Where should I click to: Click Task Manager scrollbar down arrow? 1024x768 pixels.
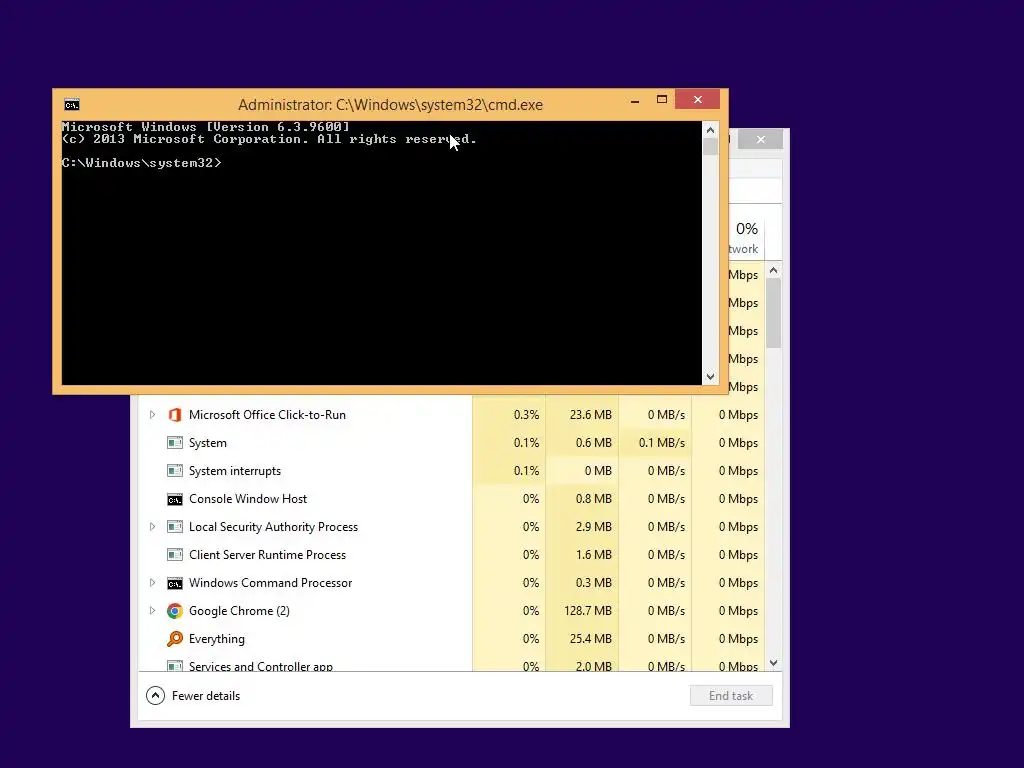(774, 663)
